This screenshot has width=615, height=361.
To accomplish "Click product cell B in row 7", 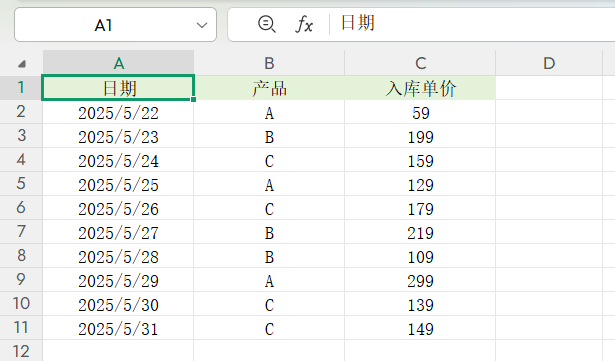I will click(269, 232).
